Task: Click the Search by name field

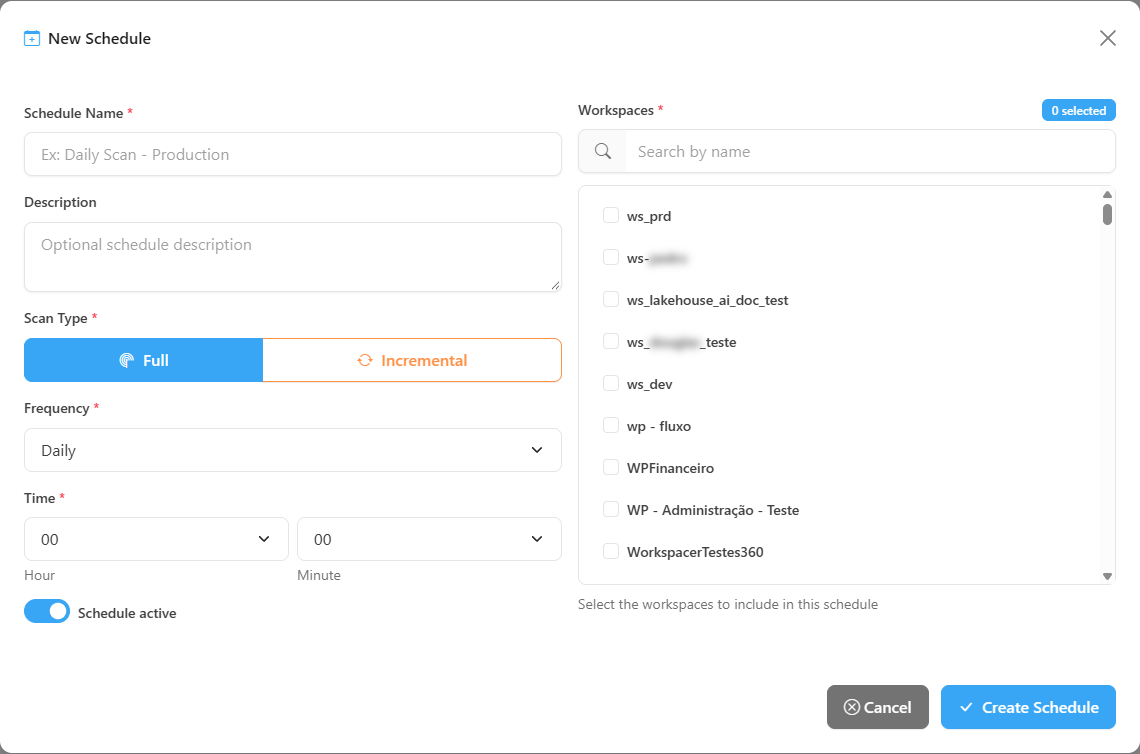Action: pyautogui.click(x=870, y=151)
